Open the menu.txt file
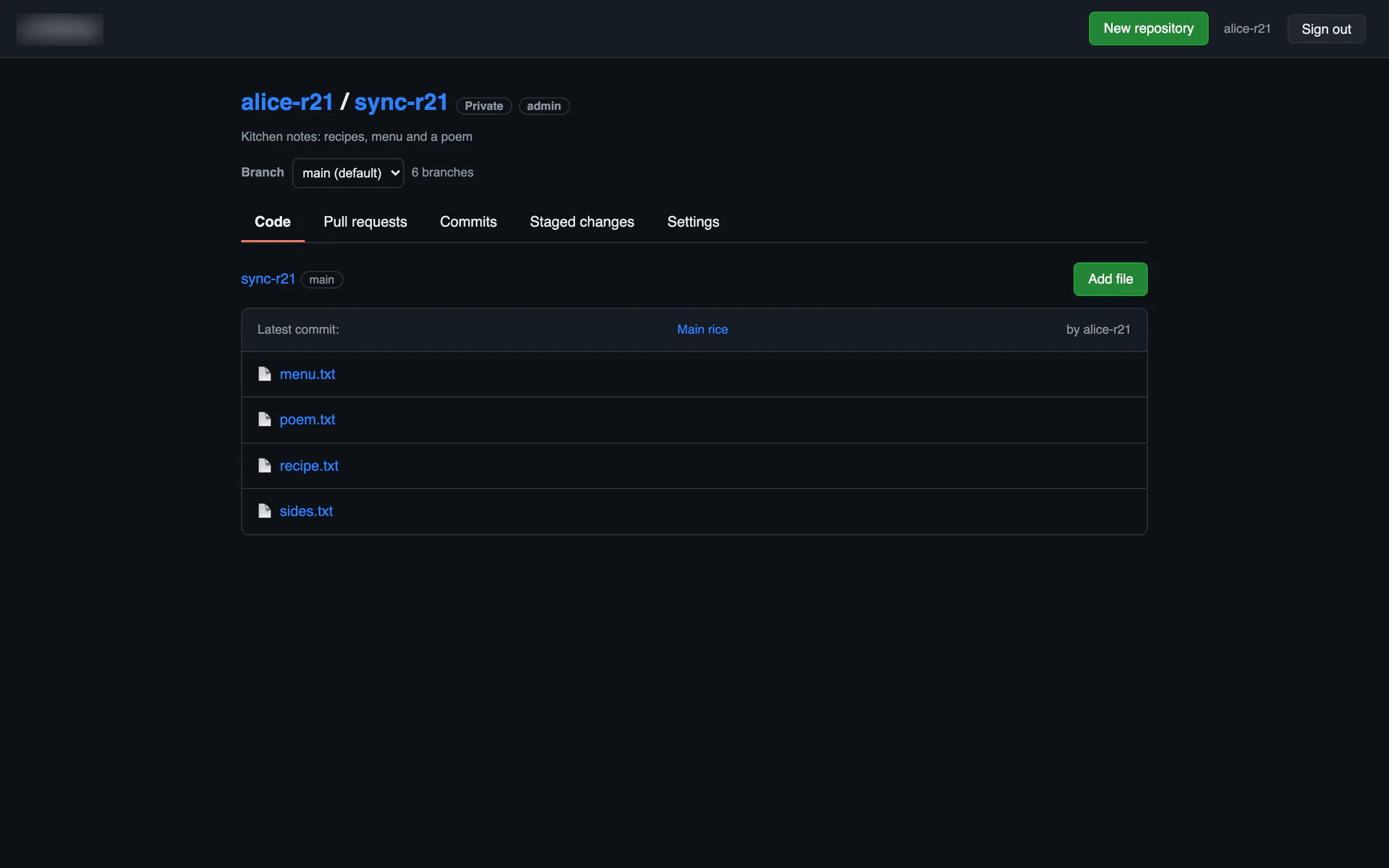 [x=307, y=374]
